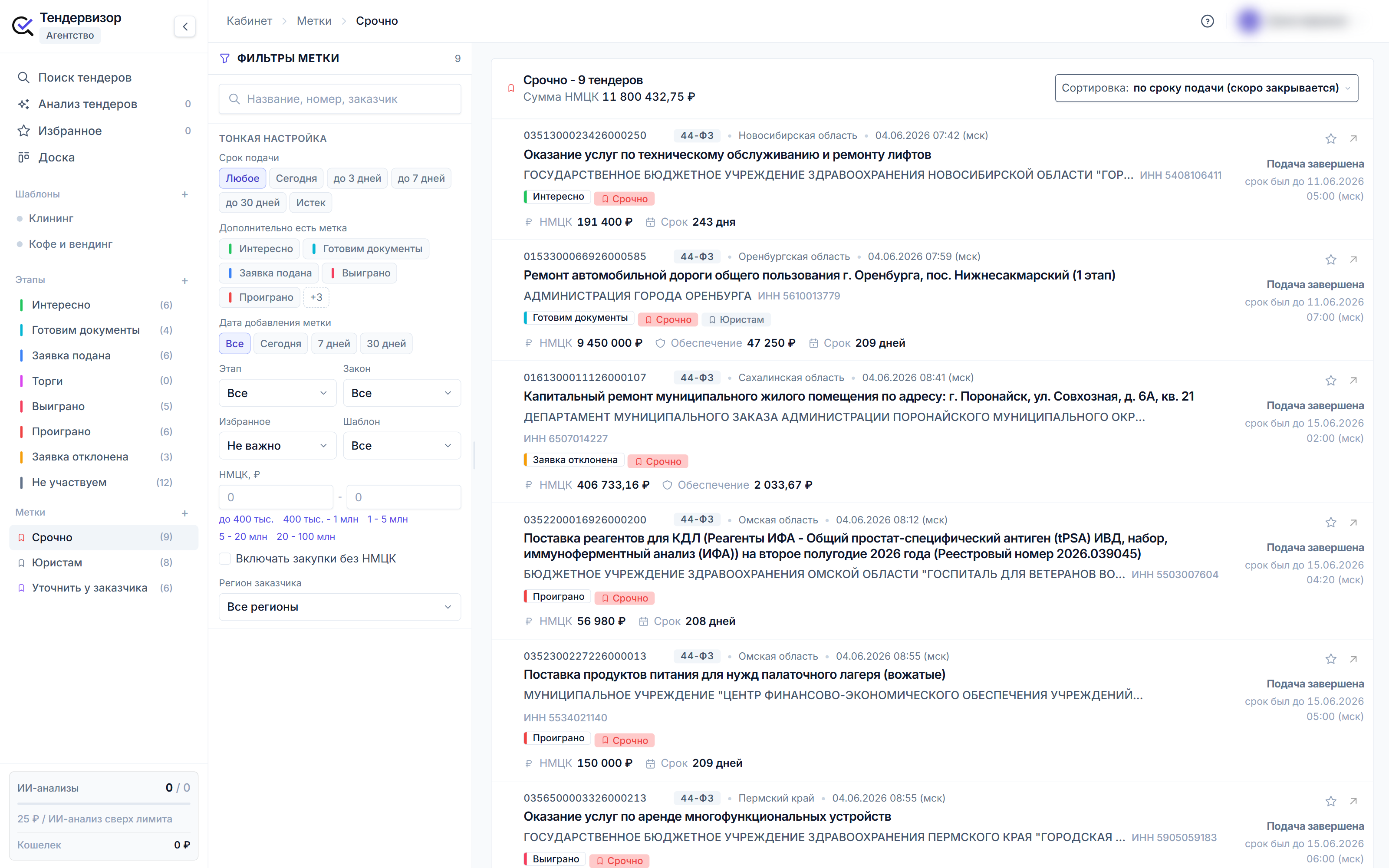Show expired tenders with Истек
This screenshot has width=1389, height=868.
coord(310,203)
